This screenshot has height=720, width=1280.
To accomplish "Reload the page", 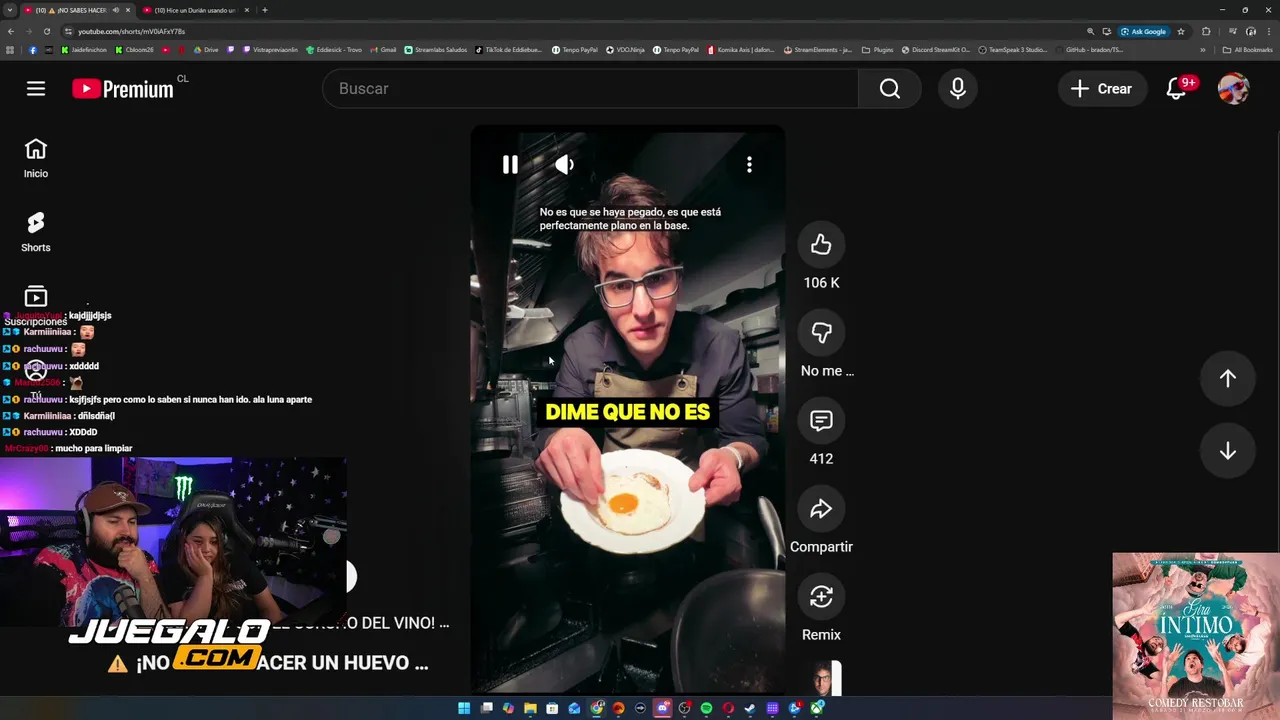I will pos(46,31).
